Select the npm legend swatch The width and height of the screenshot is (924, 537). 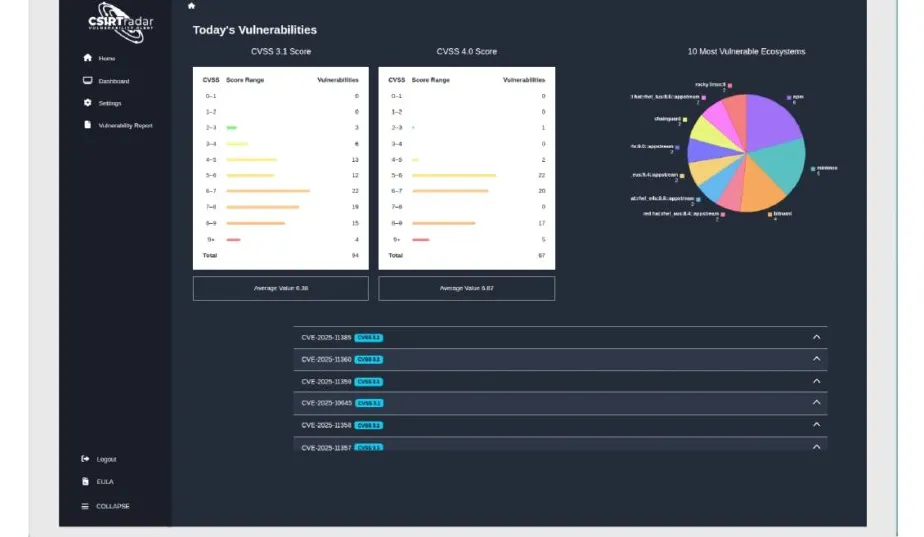[x=788, y=97]
